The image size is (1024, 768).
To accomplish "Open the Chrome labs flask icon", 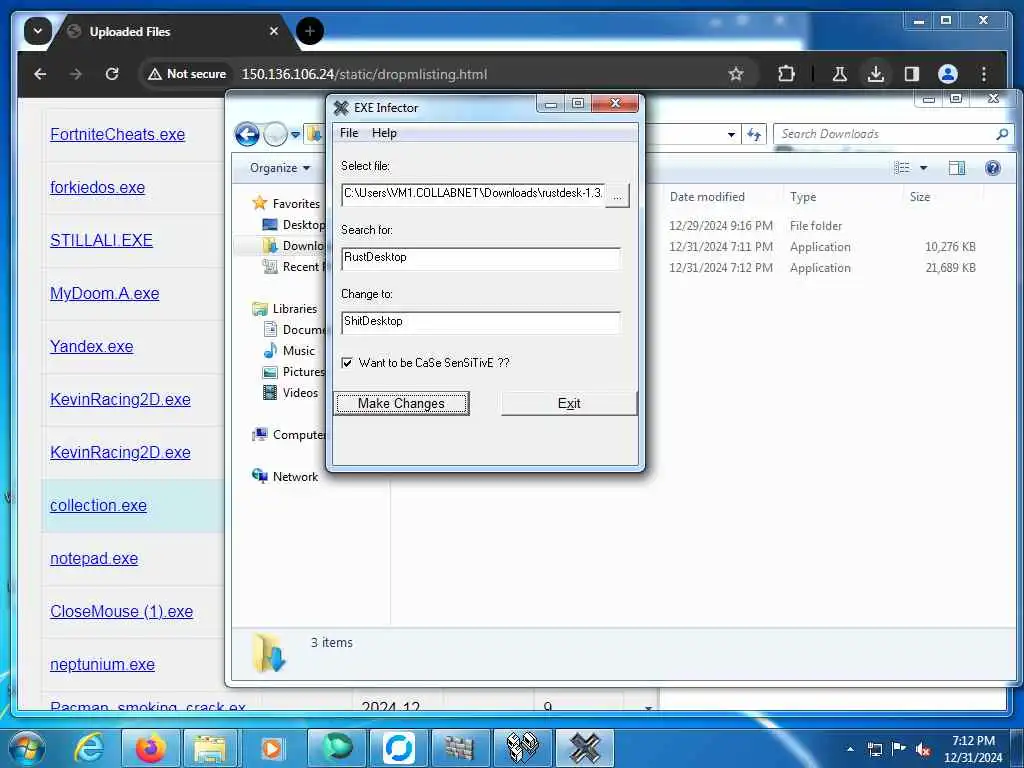I will [x=840, y=74].
